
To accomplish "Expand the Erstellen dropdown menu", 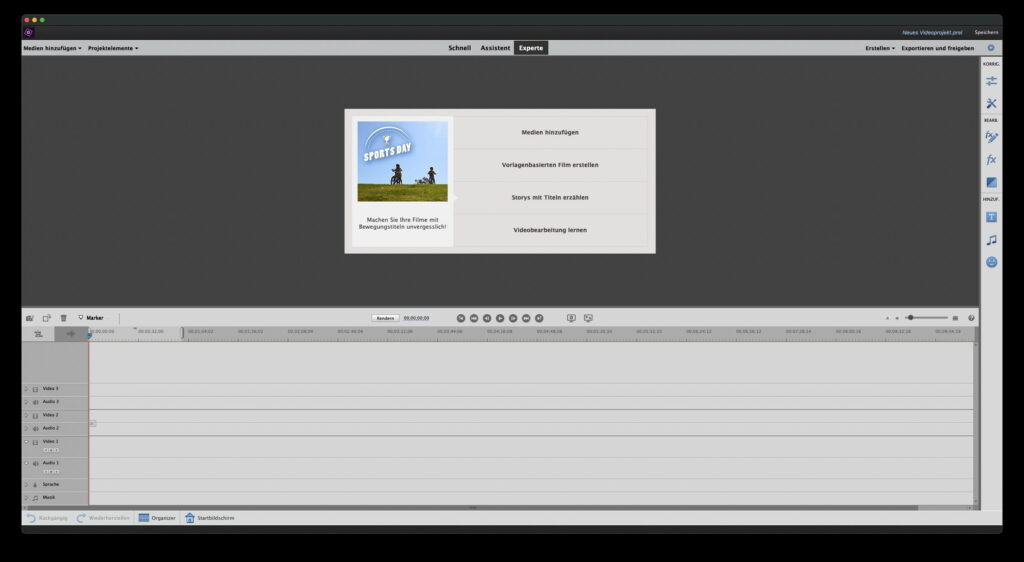I will tap(880, 48).
